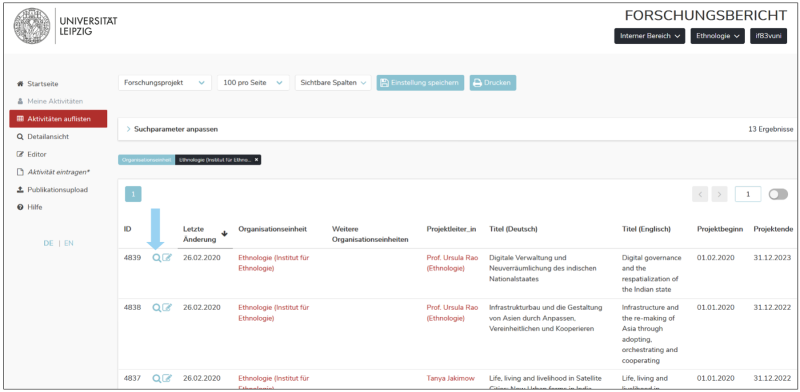
Task: Click page 1 pagination button
Action: 133,194
